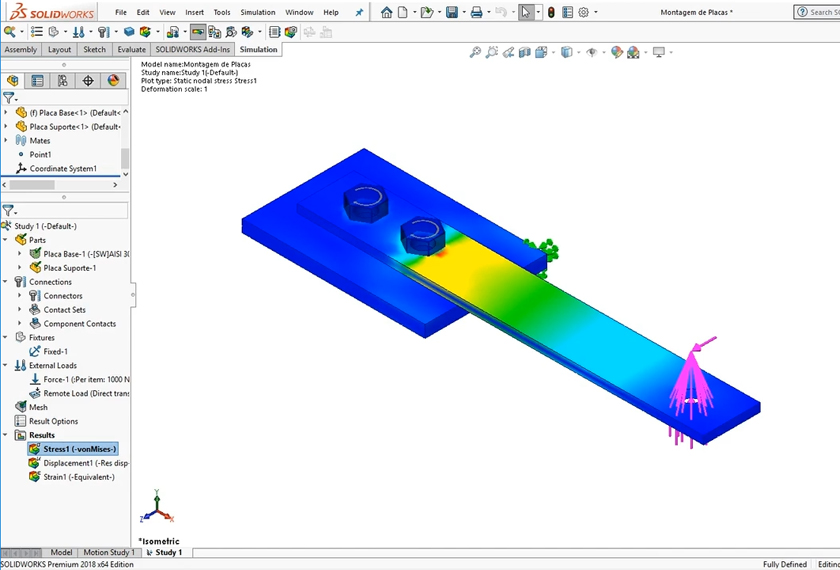840x570 pixels.
Task: Click the Zoom to Fit magnifier icon
Action: pyautogui.click(x=475, y=52)
